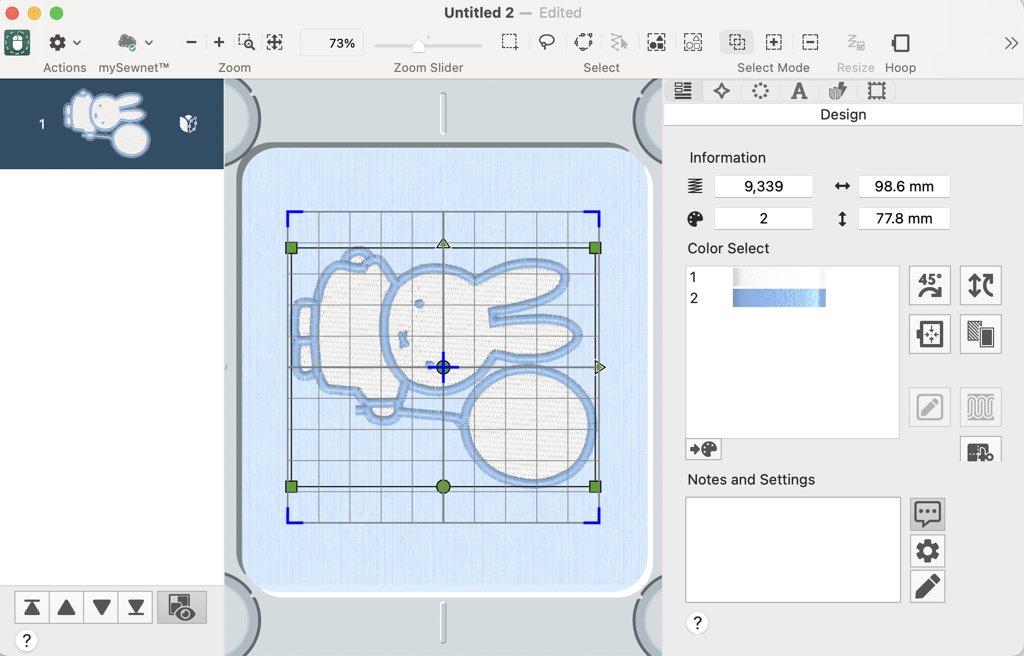Toggle the Add to Selection mode
Viewport: 1024px width, 656px height.
pyautogui.click(x=773, y=42)
